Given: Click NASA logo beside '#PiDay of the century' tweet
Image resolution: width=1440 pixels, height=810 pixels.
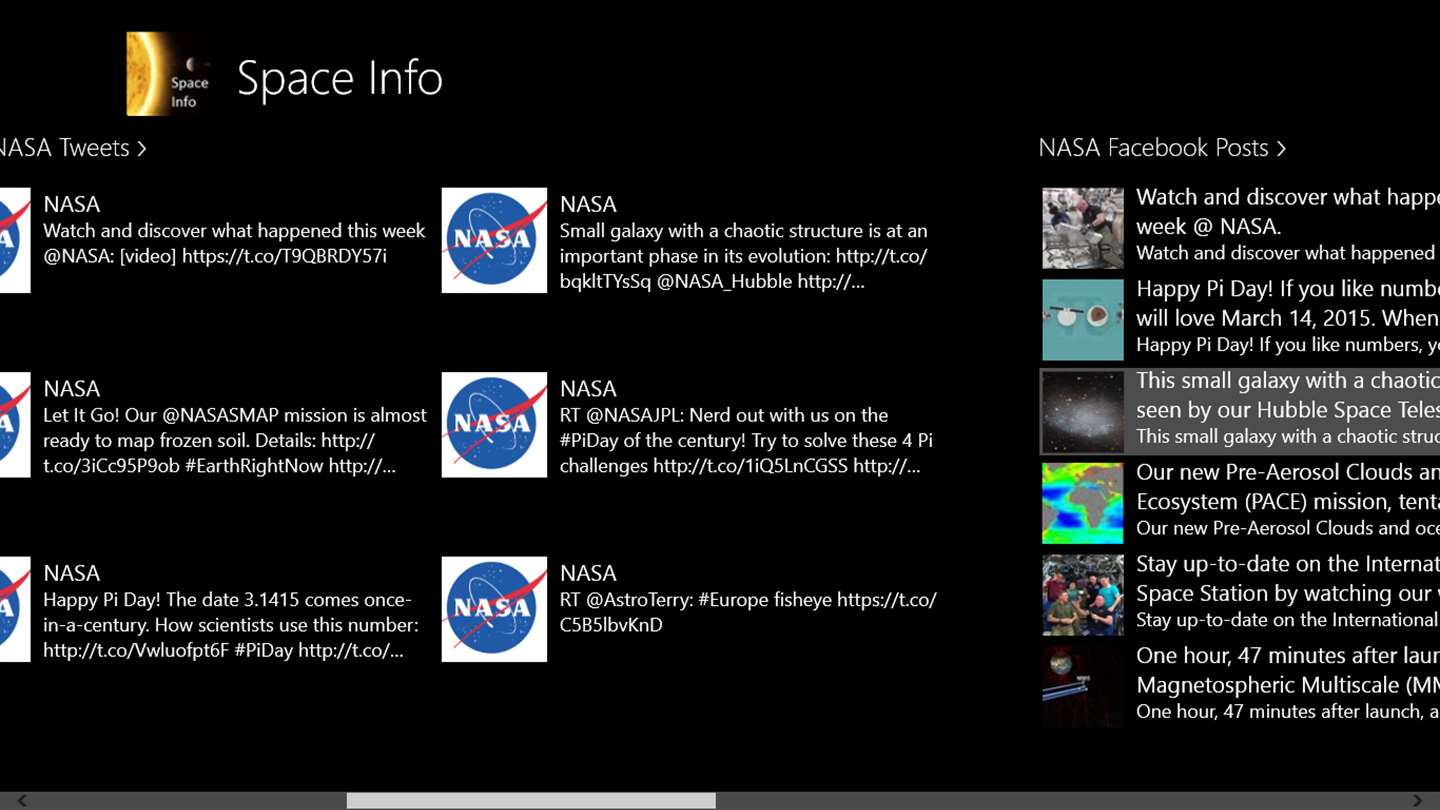Looking at the screenshot, I should 494,425.
